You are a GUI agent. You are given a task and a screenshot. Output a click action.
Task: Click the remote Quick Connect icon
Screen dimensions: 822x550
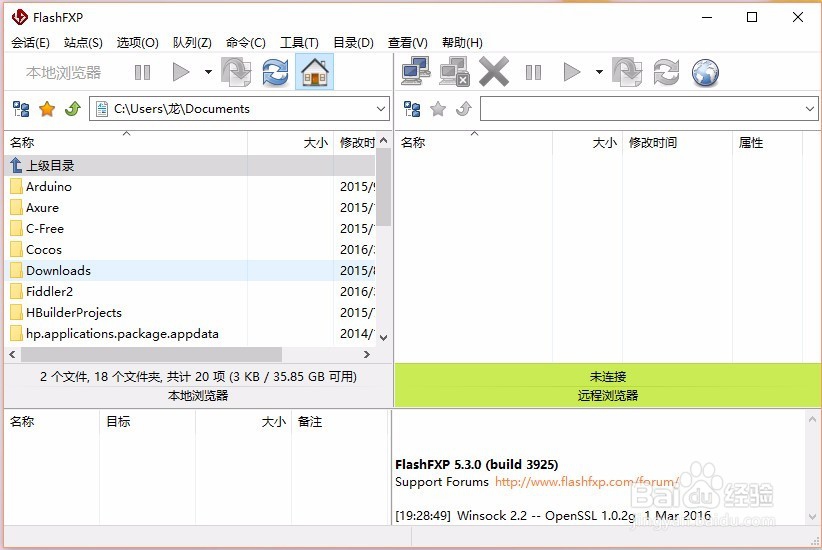[x=454, y=72]
